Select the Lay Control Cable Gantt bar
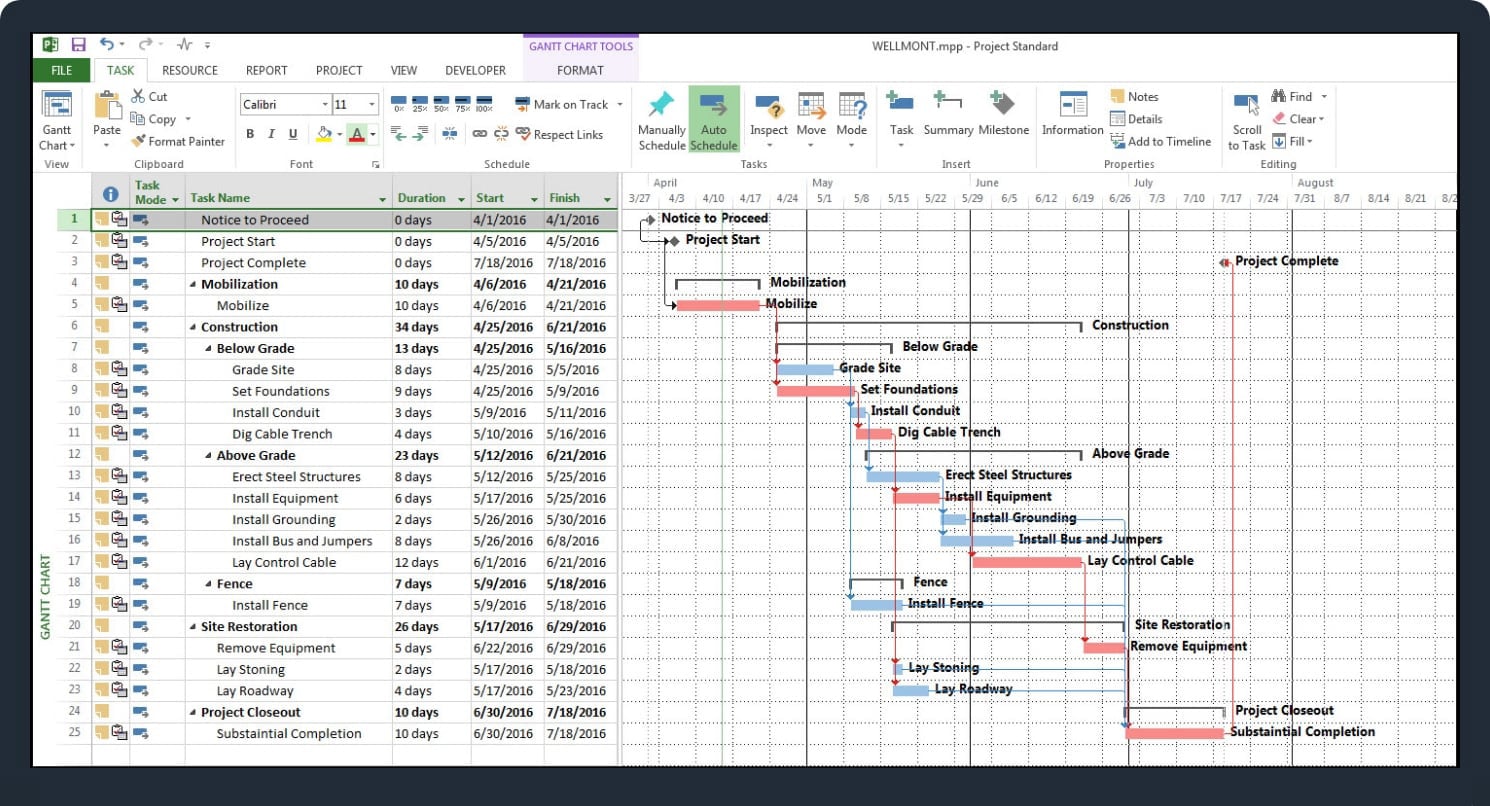The height and width of the screenshot is (806, 1490). point(1026,562)
